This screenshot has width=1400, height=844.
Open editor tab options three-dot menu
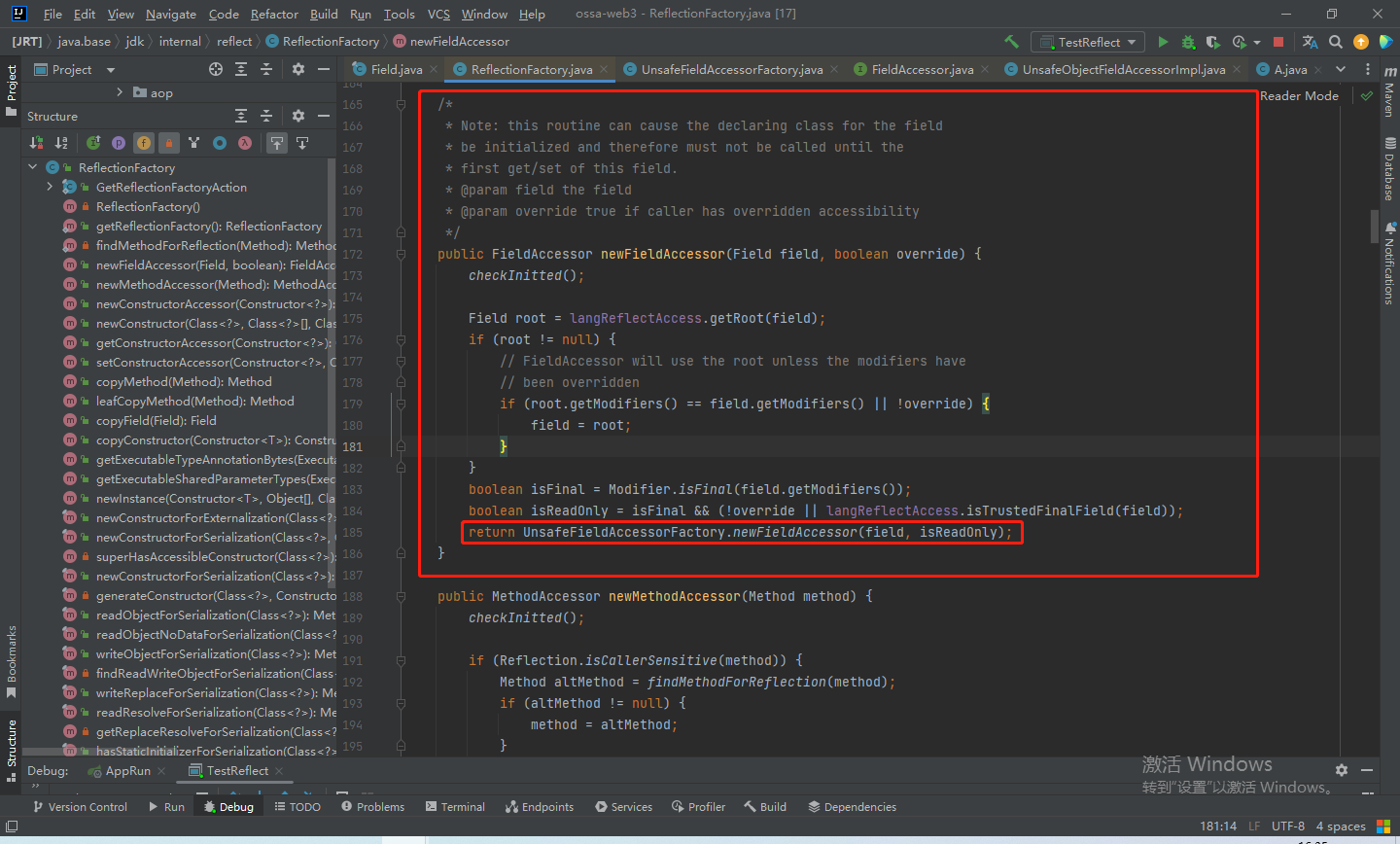(1367, 69)
